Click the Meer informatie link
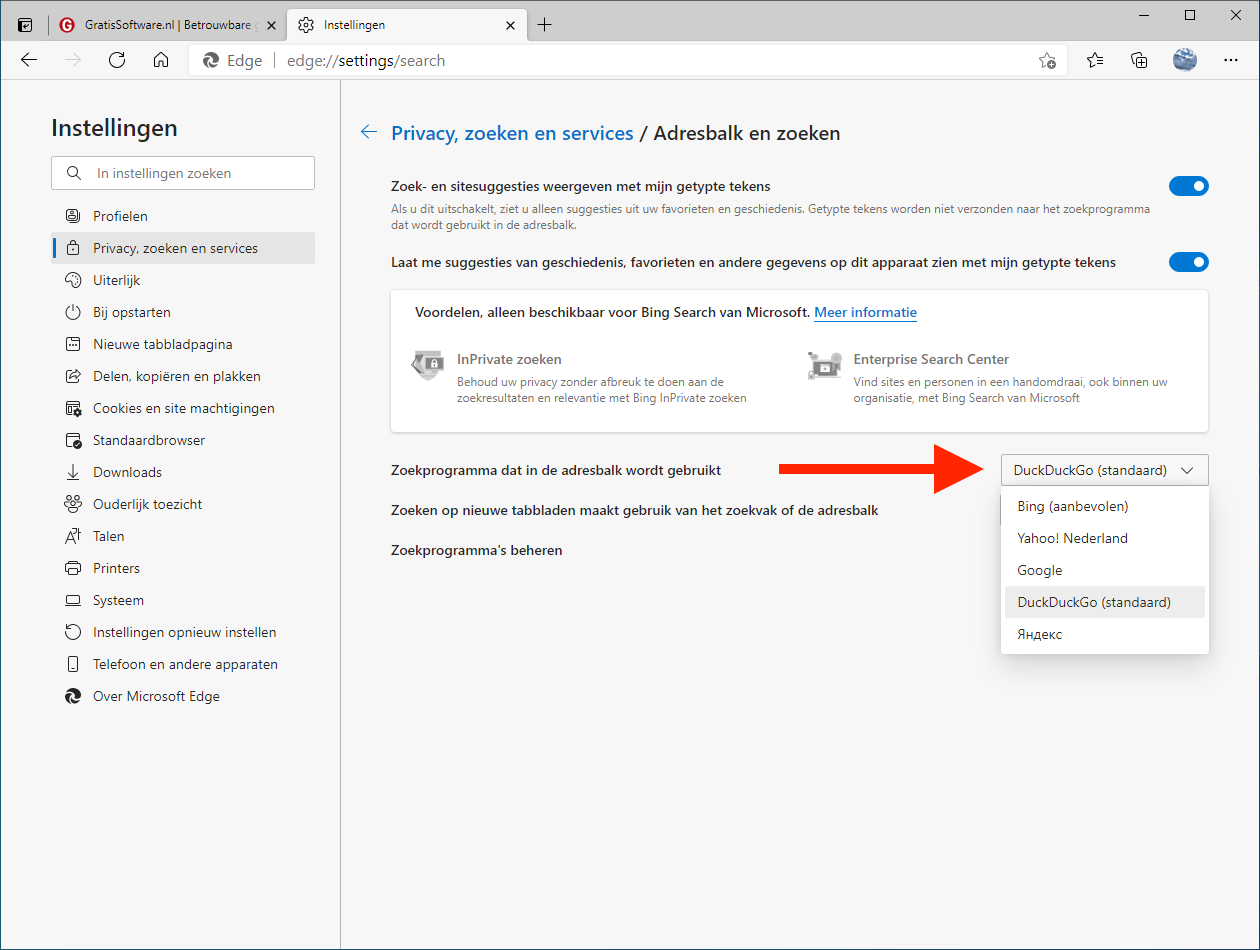This screenshot has height=950, width=1260. [865, 312]
